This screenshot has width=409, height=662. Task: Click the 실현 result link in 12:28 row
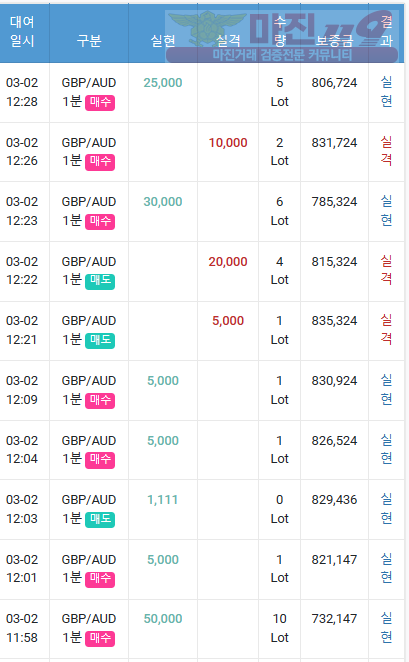click(x=386, y=92)
